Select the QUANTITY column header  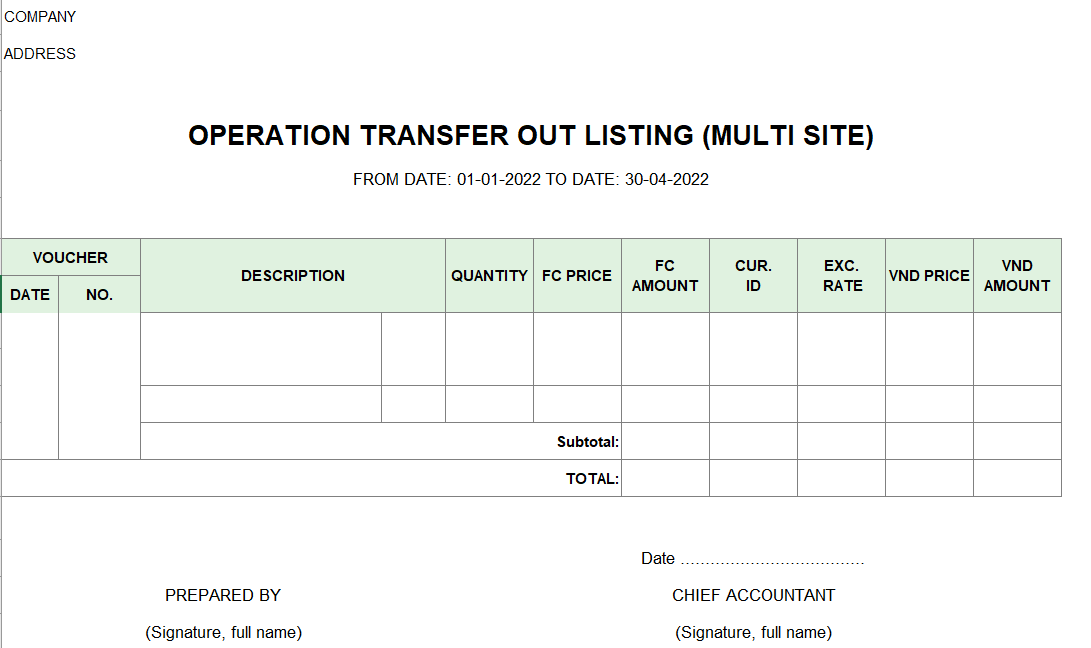pos(489,276)
